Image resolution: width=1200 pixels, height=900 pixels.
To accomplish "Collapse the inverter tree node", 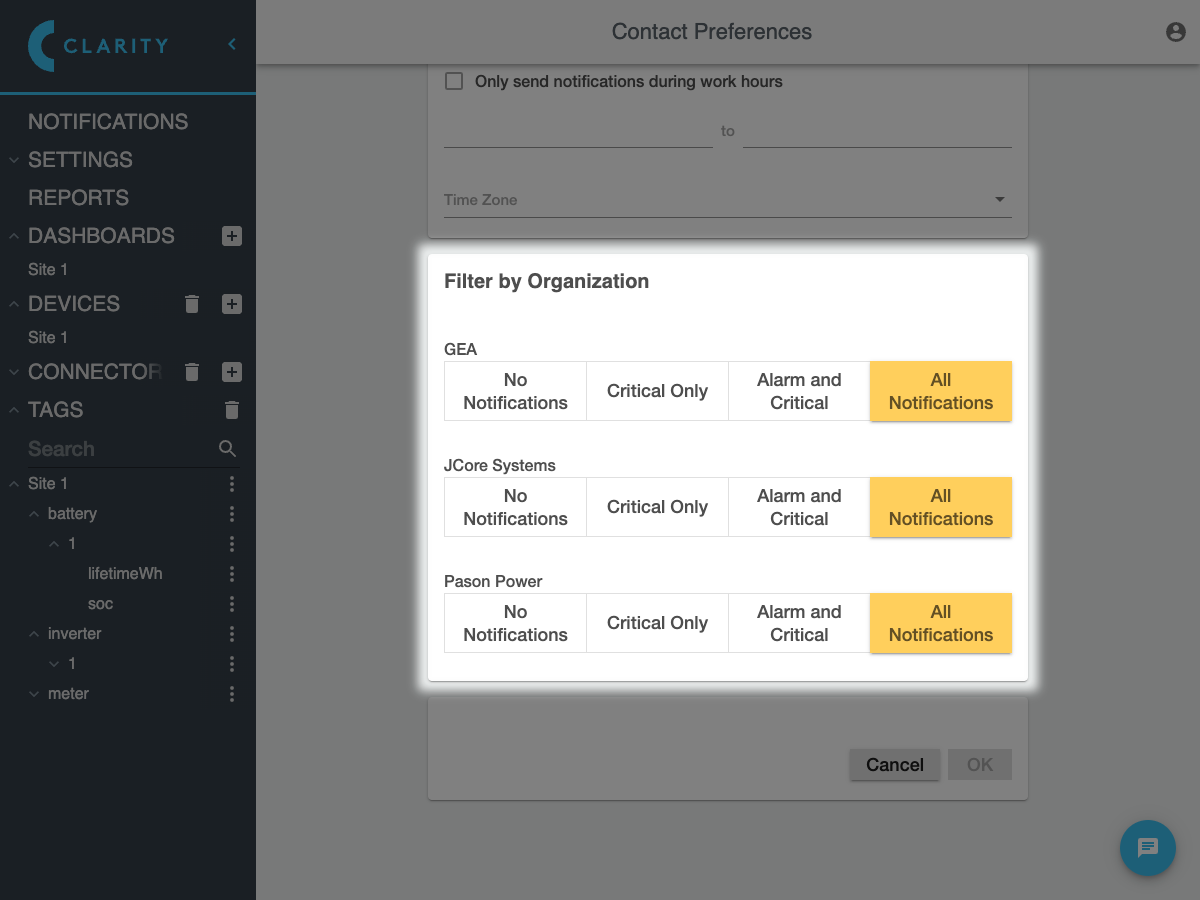I will [x=36, y=634].
